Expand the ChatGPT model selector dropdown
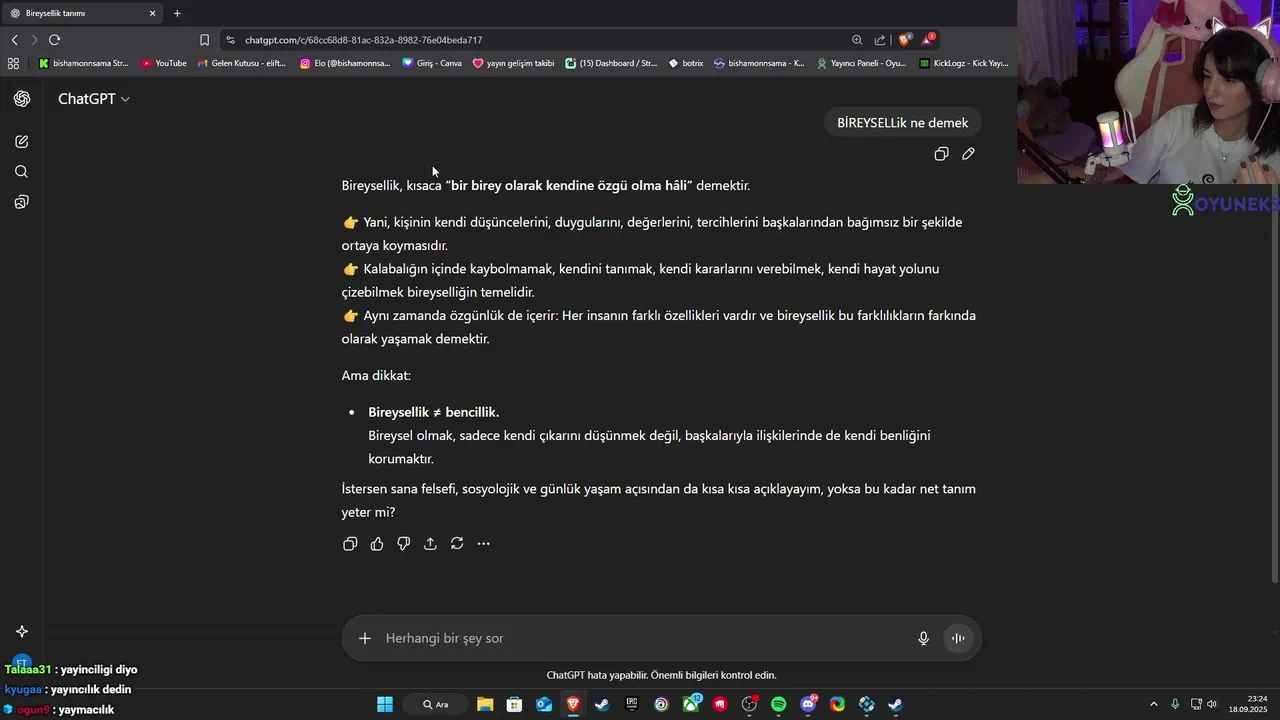Screen dimensions: 1280x720 pyautogui.click(x=94, y=99)
